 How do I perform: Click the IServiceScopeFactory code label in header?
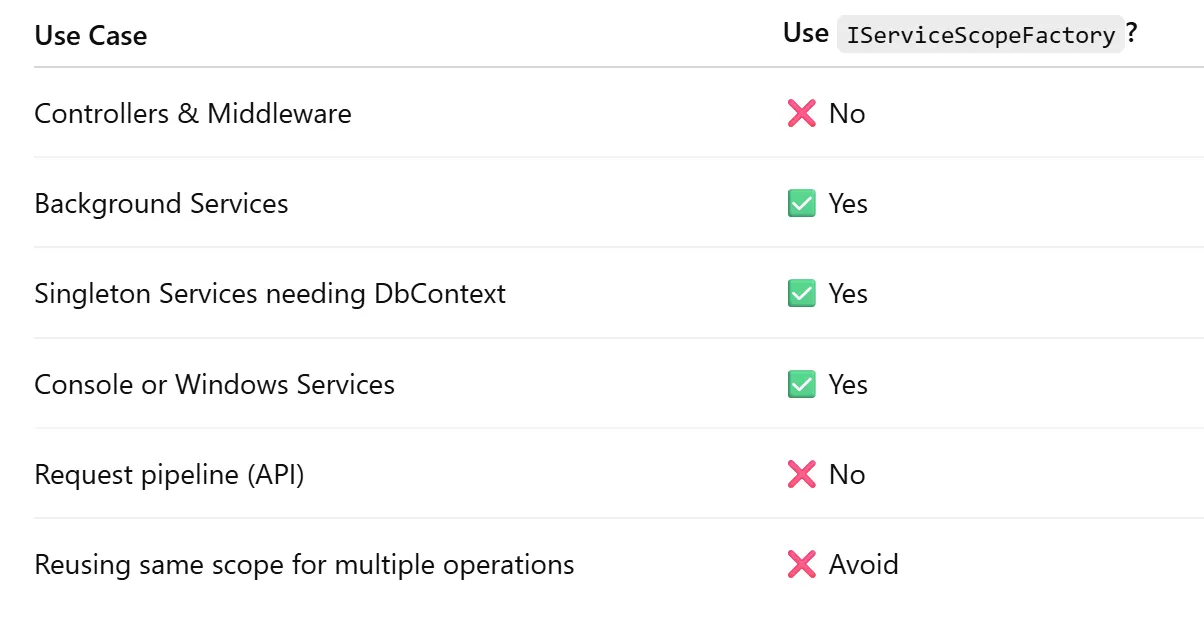[x=980, y=35]
